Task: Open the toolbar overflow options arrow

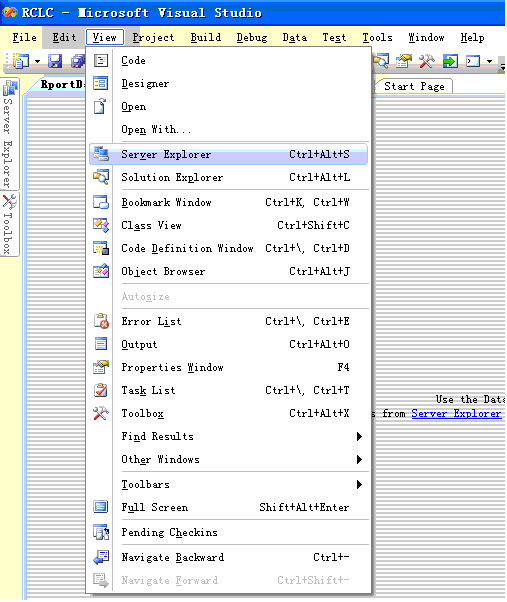Action: pos(503,65)
